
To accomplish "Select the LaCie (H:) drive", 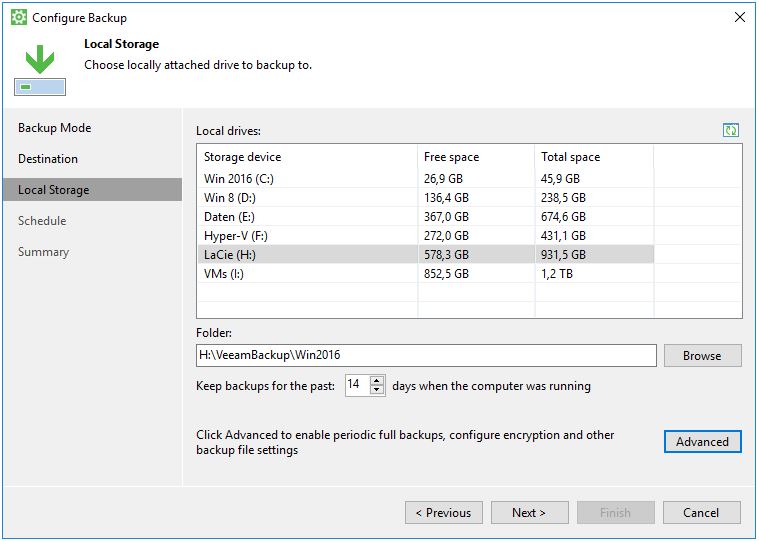I will coord(425,255).
